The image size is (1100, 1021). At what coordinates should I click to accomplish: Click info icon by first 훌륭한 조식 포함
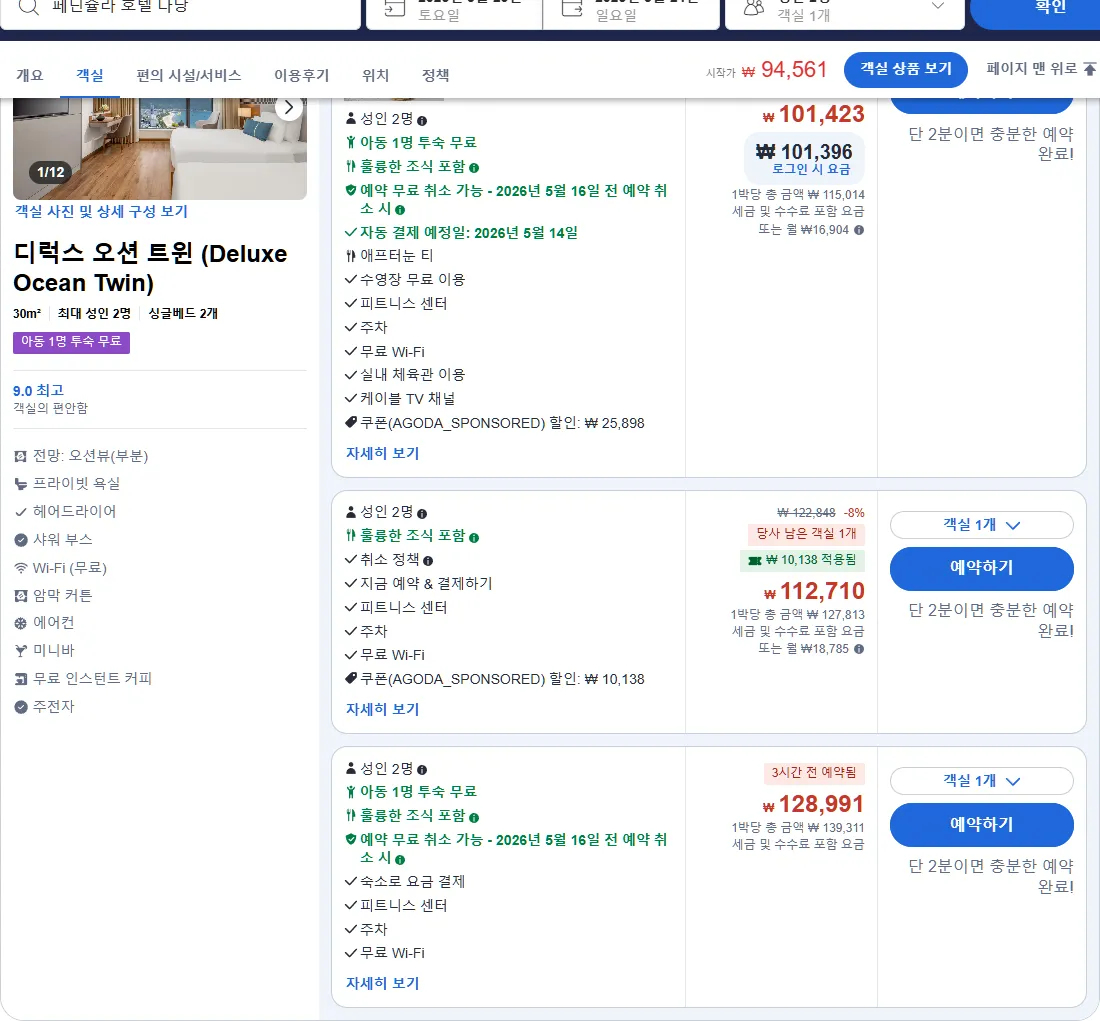pos(474,168)
